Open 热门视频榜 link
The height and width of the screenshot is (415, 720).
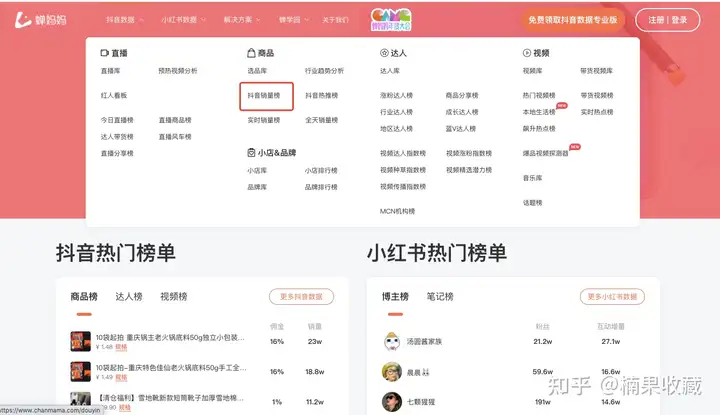point(539,95)
